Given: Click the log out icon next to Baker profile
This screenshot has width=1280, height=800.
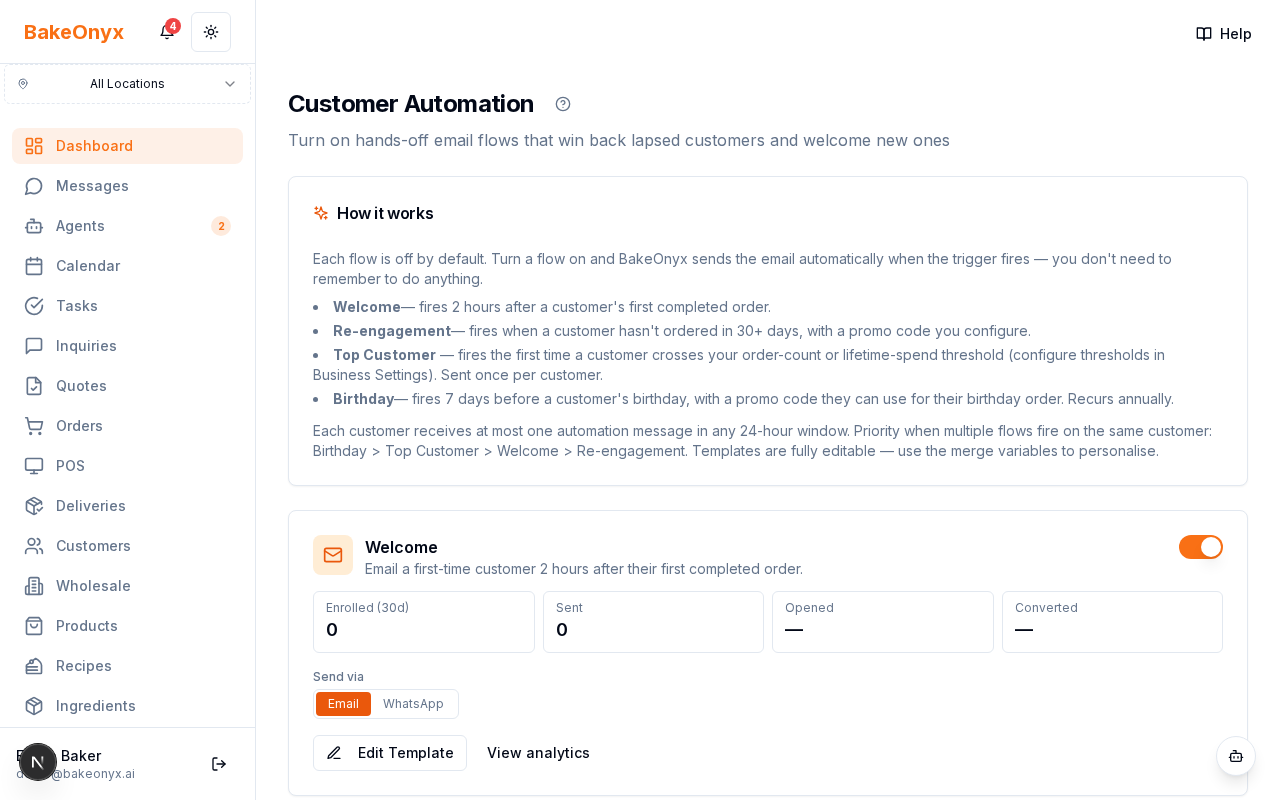Looking at the screenshot, I should pyautogui.click(x=218, y=763).
